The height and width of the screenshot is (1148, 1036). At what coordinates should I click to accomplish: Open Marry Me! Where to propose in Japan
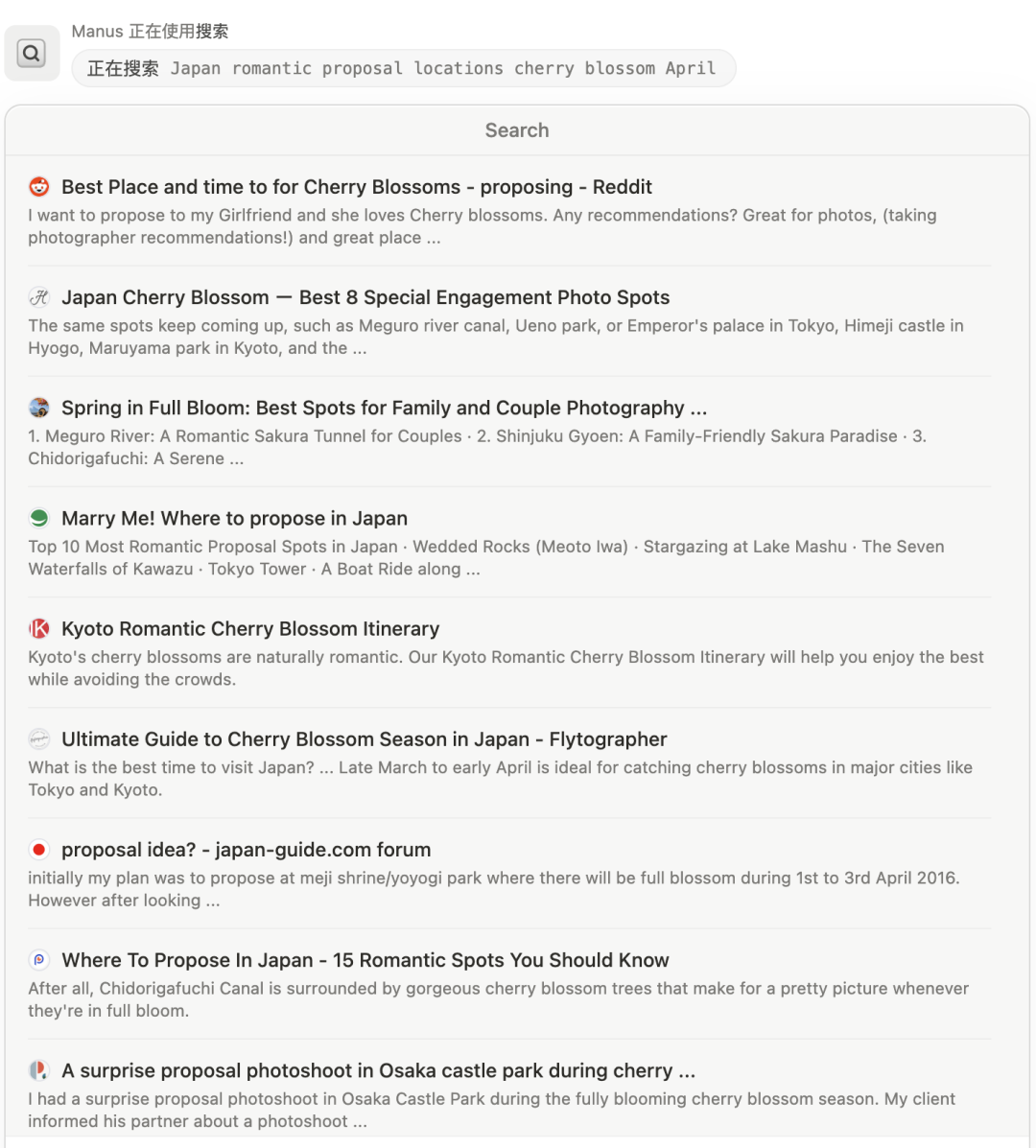point(234,518)
